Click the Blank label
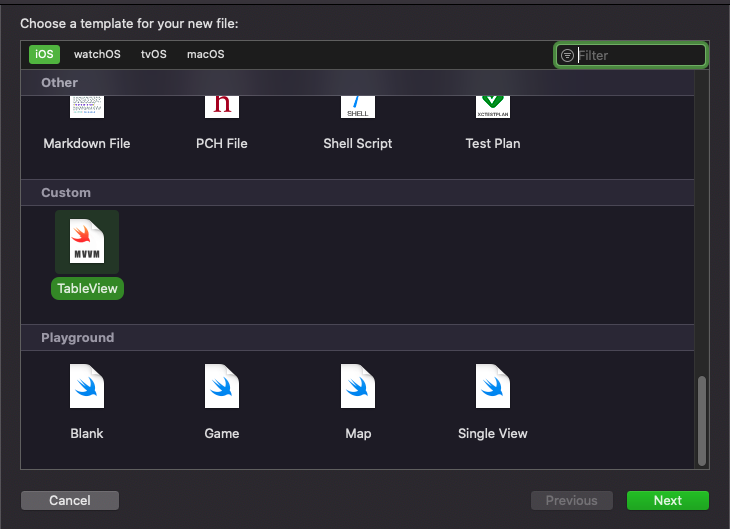 point(87,434)
